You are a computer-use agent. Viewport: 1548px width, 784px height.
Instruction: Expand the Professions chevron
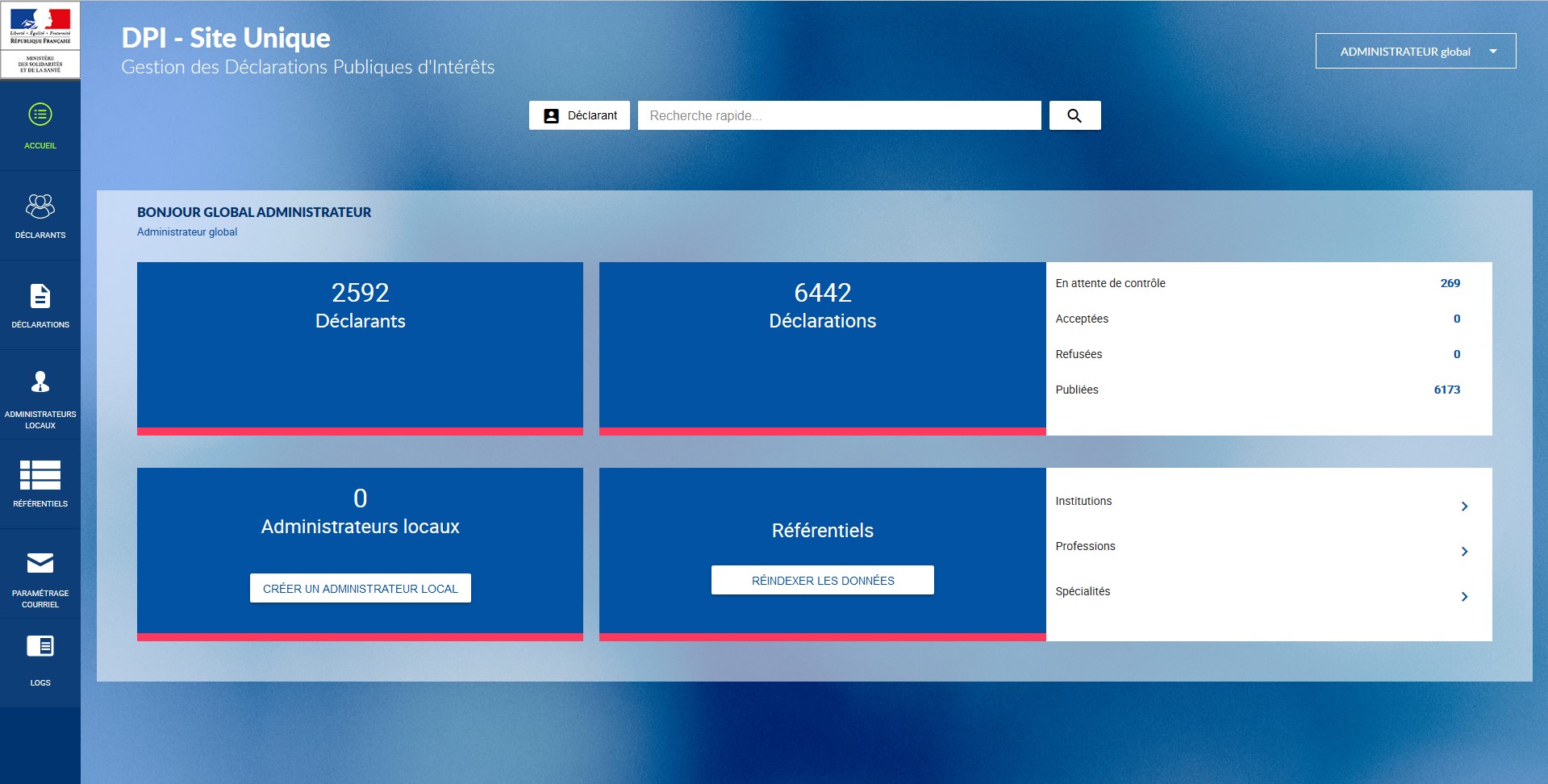1464,552
